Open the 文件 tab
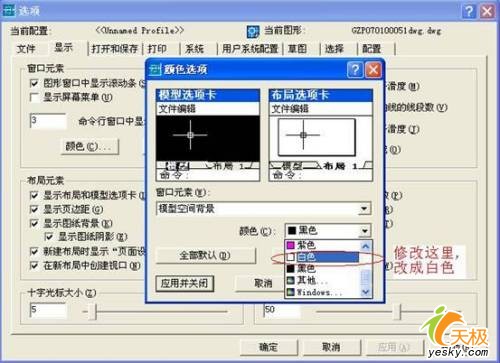500x363 pixels. [26, 49]
